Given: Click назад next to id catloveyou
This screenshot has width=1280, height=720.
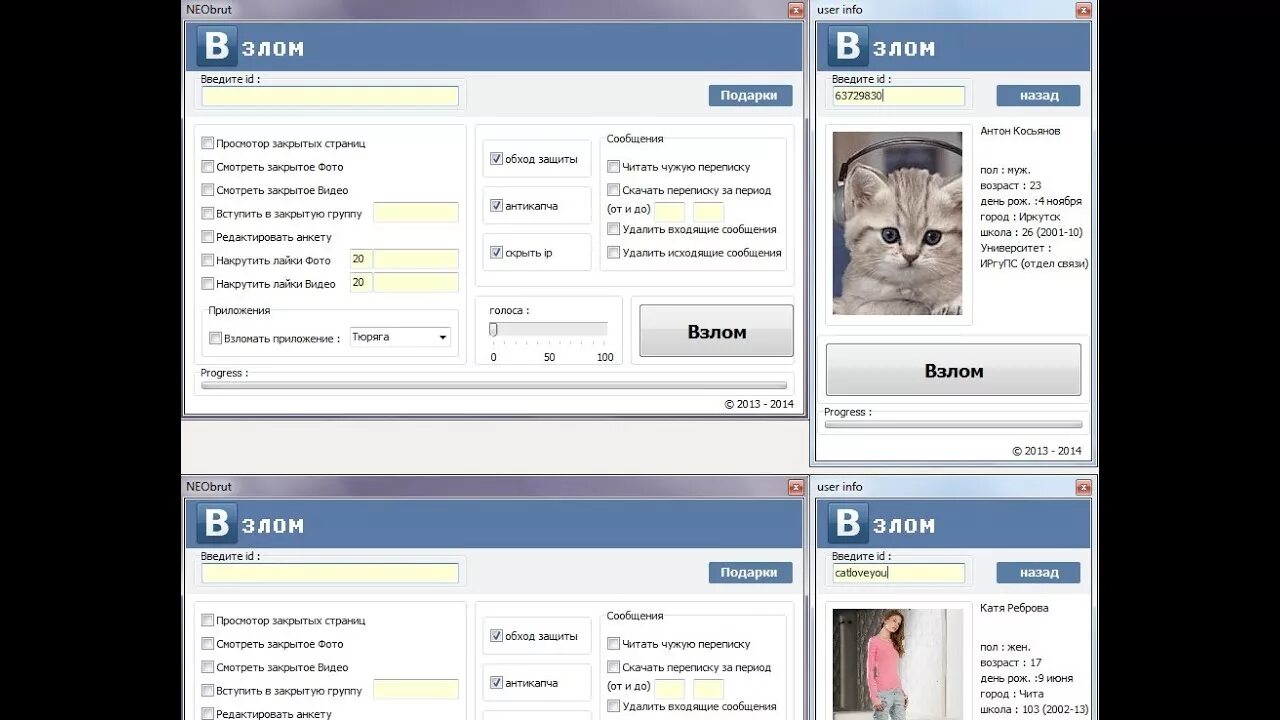Looking at the screenshot, I should pos(1038,572).
